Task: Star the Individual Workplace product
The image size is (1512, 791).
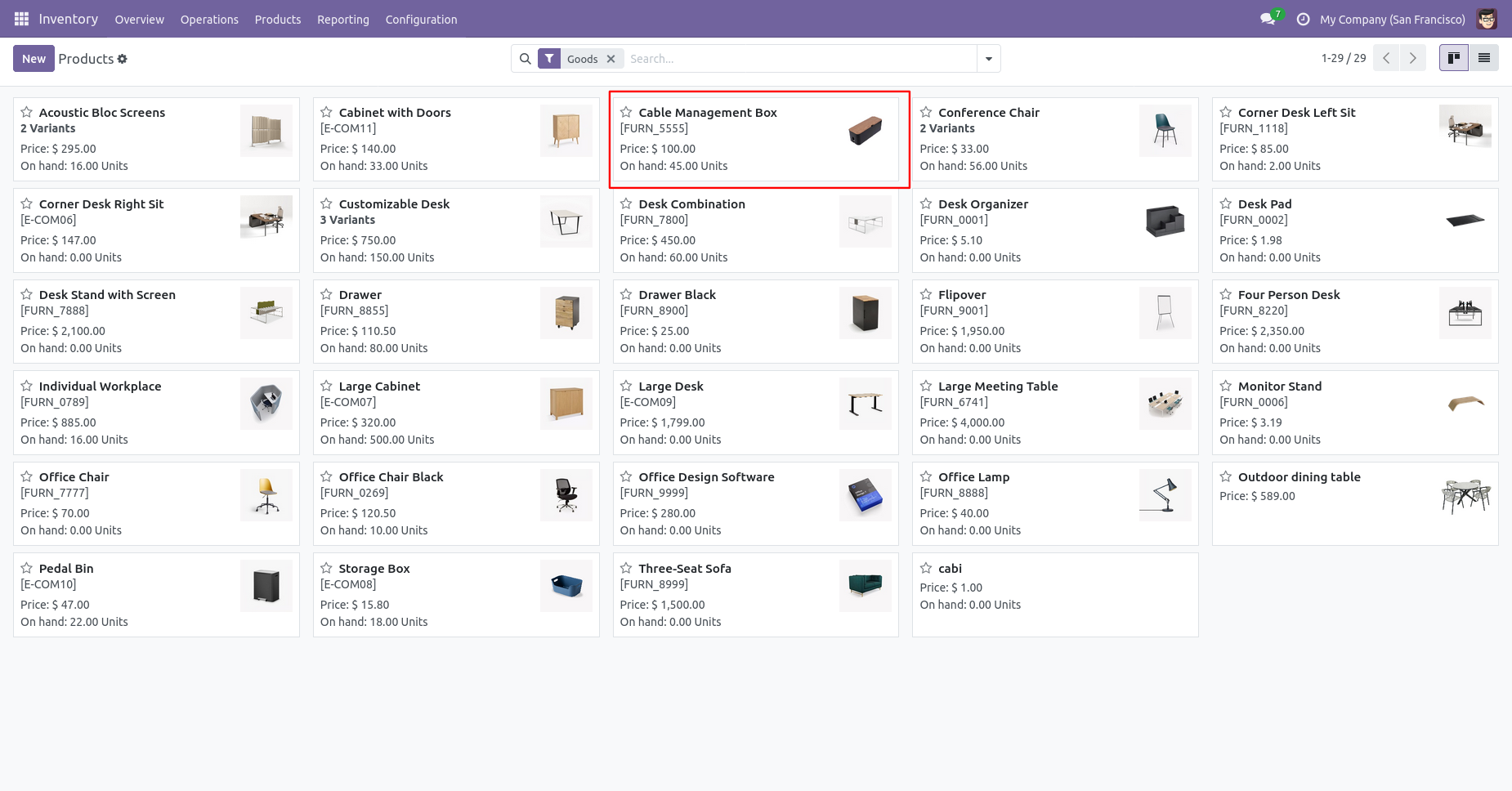Action: pos(26,386)
